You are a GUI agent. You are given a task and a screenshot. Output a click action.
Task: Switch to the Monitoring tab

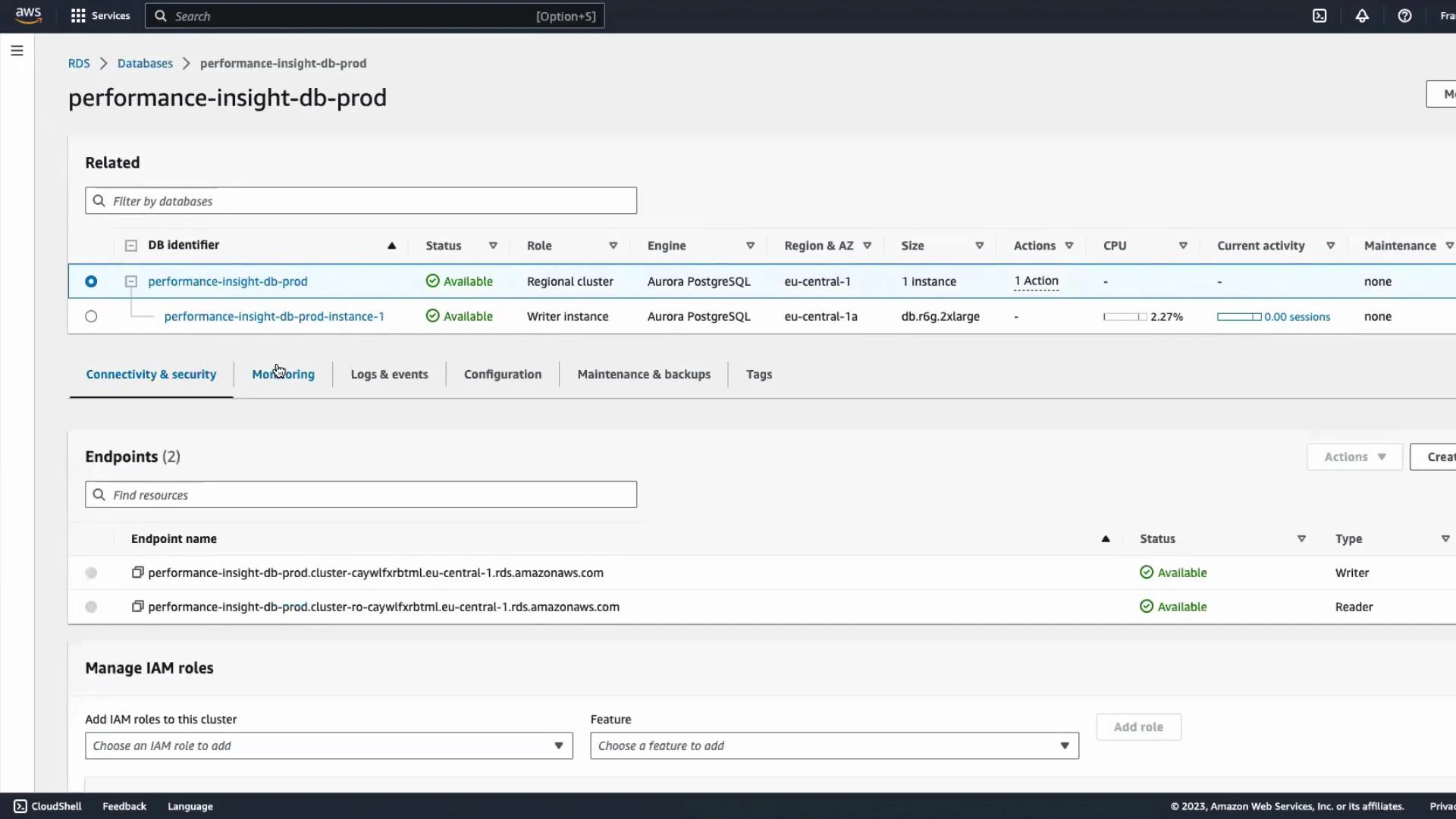click(283, 374)
